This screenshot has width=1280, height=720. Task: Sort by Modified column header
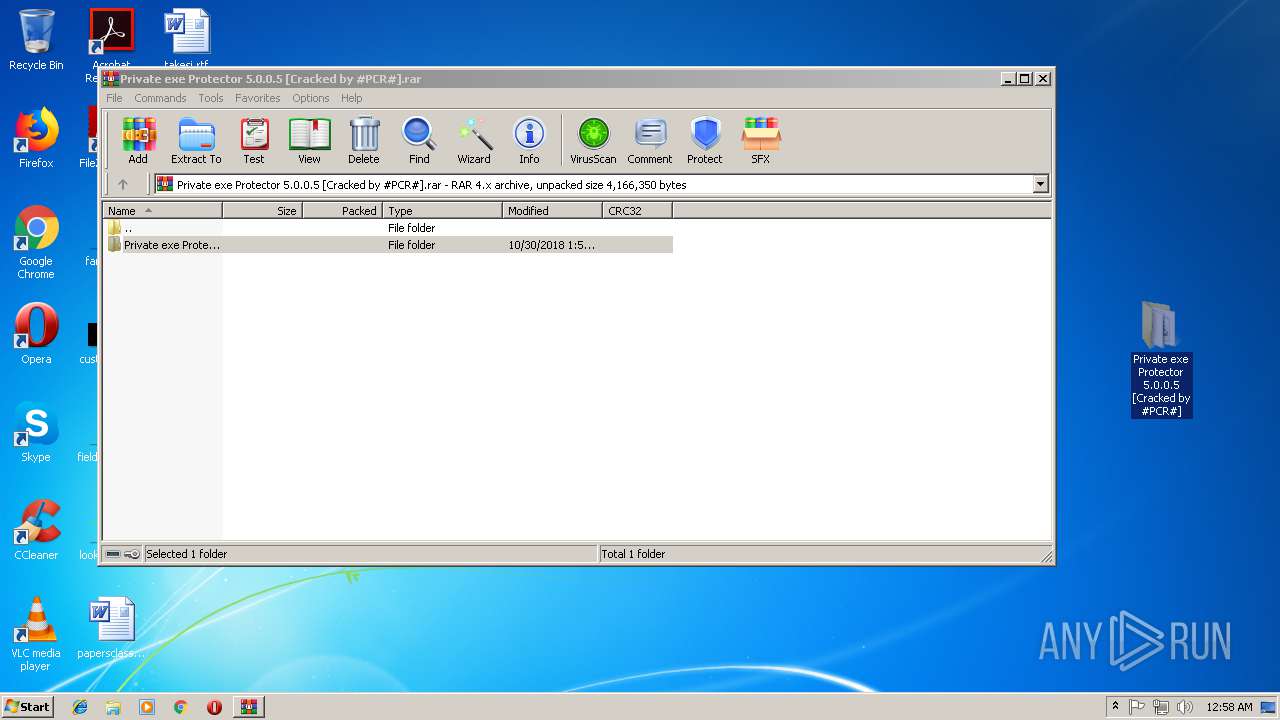tap(553, 211)
